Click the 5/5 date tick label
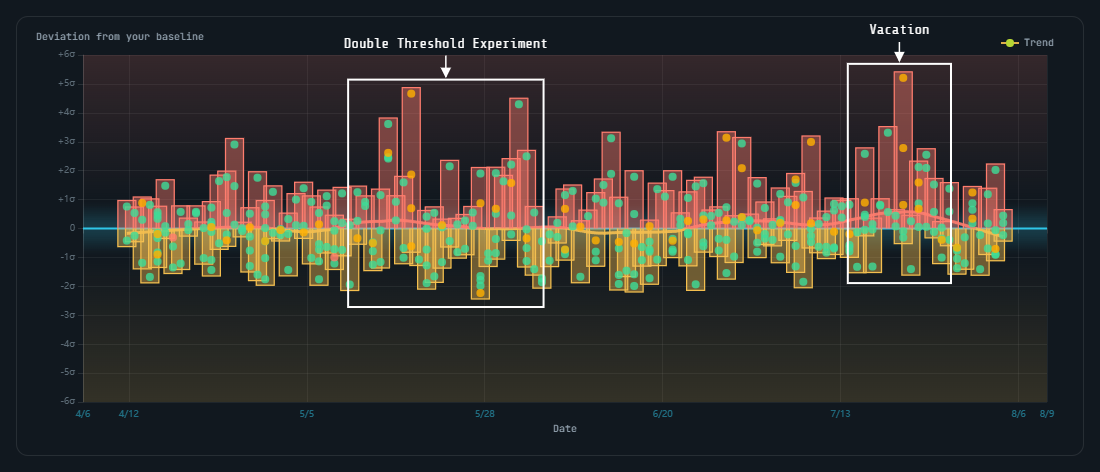1100x472 pixels. pos(307,414)
